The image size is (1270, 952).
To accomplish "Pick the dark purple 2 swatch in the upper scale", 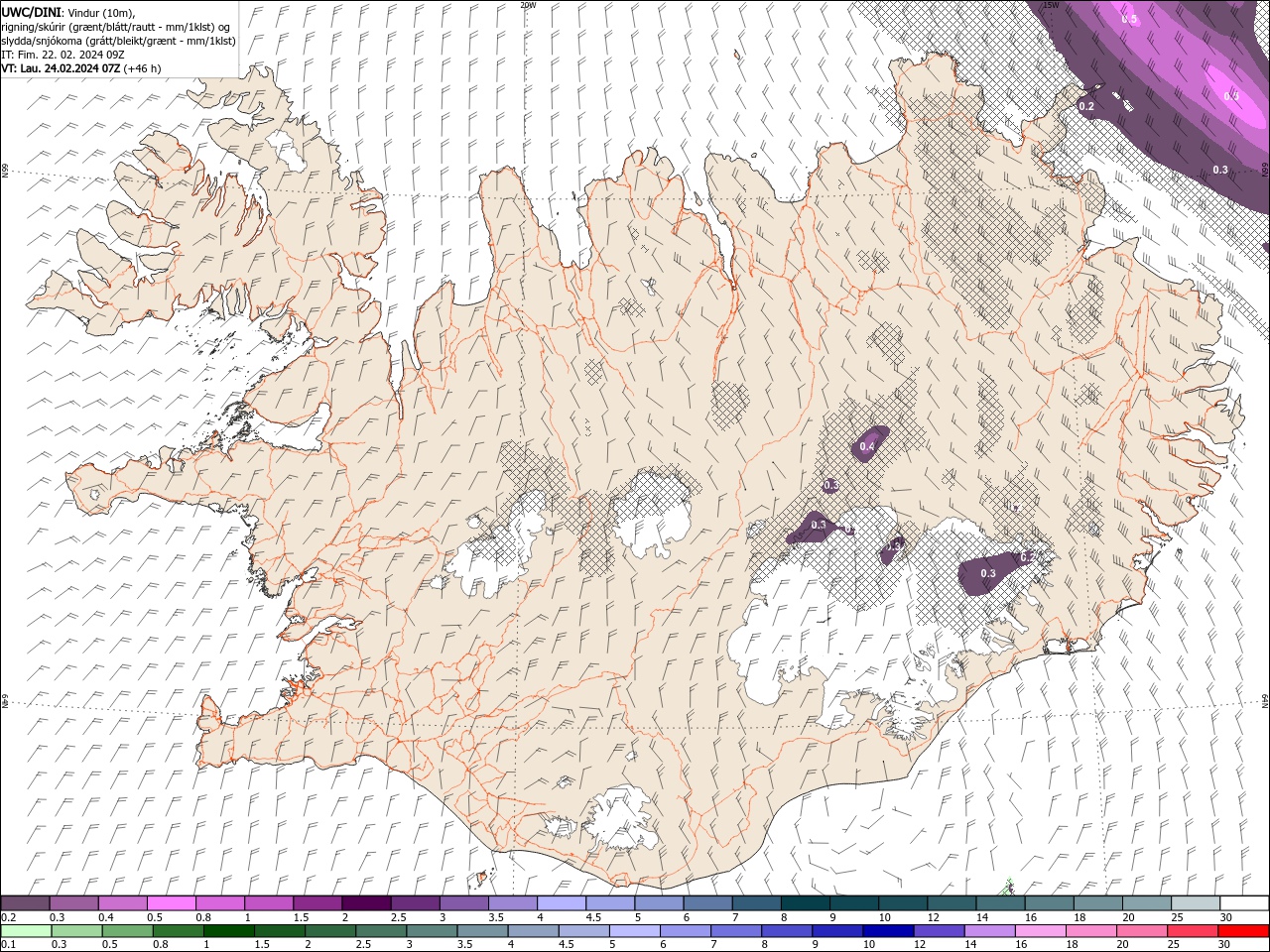I will [x=366, y=903].
